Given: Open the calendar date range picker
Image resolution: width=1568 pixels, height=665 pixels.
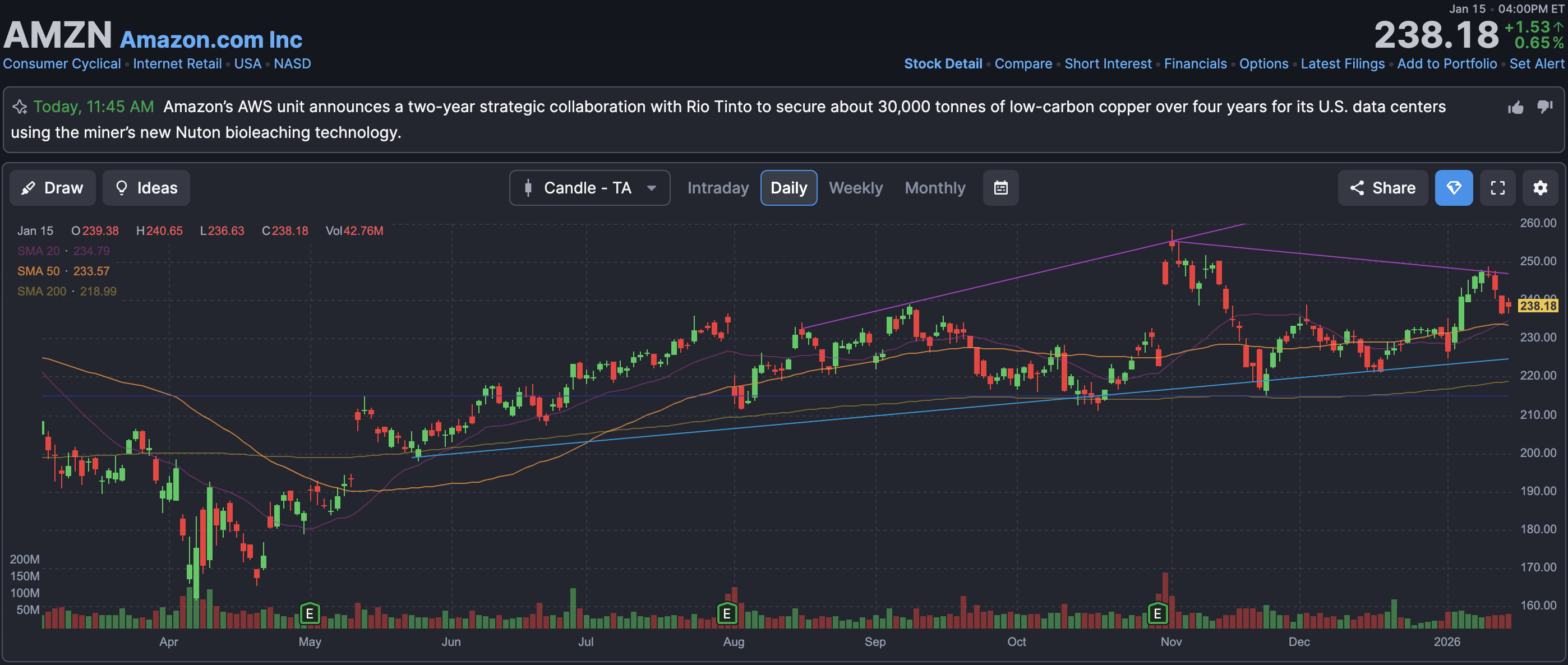Looking at the screenshot, I should click(x=1000, y=188).
